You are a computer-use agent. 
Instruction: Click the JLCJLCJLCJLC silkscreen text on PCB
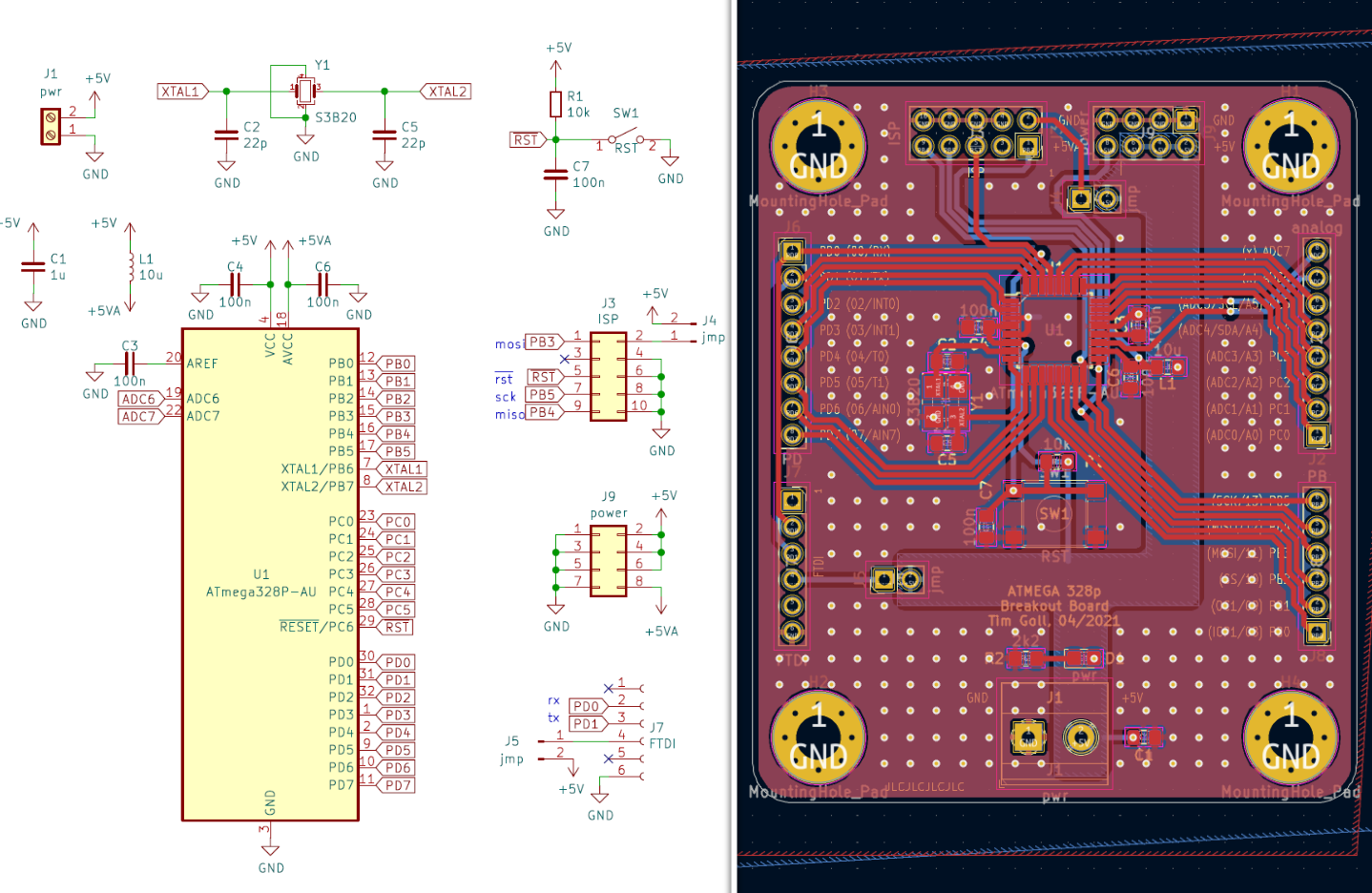point(925,787)
